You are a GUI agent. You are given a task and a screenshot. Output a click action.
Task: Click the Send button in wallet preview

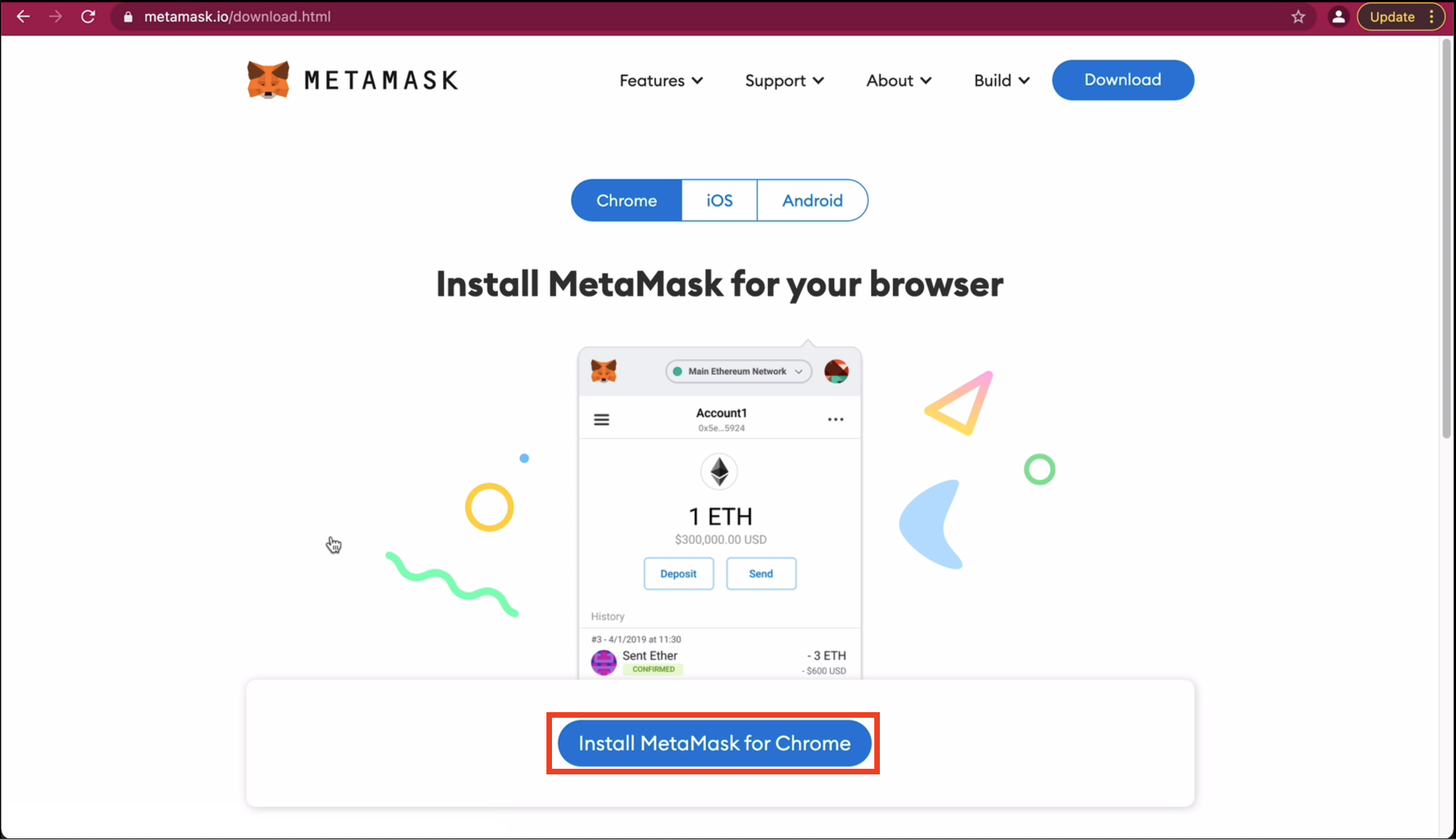761,573
